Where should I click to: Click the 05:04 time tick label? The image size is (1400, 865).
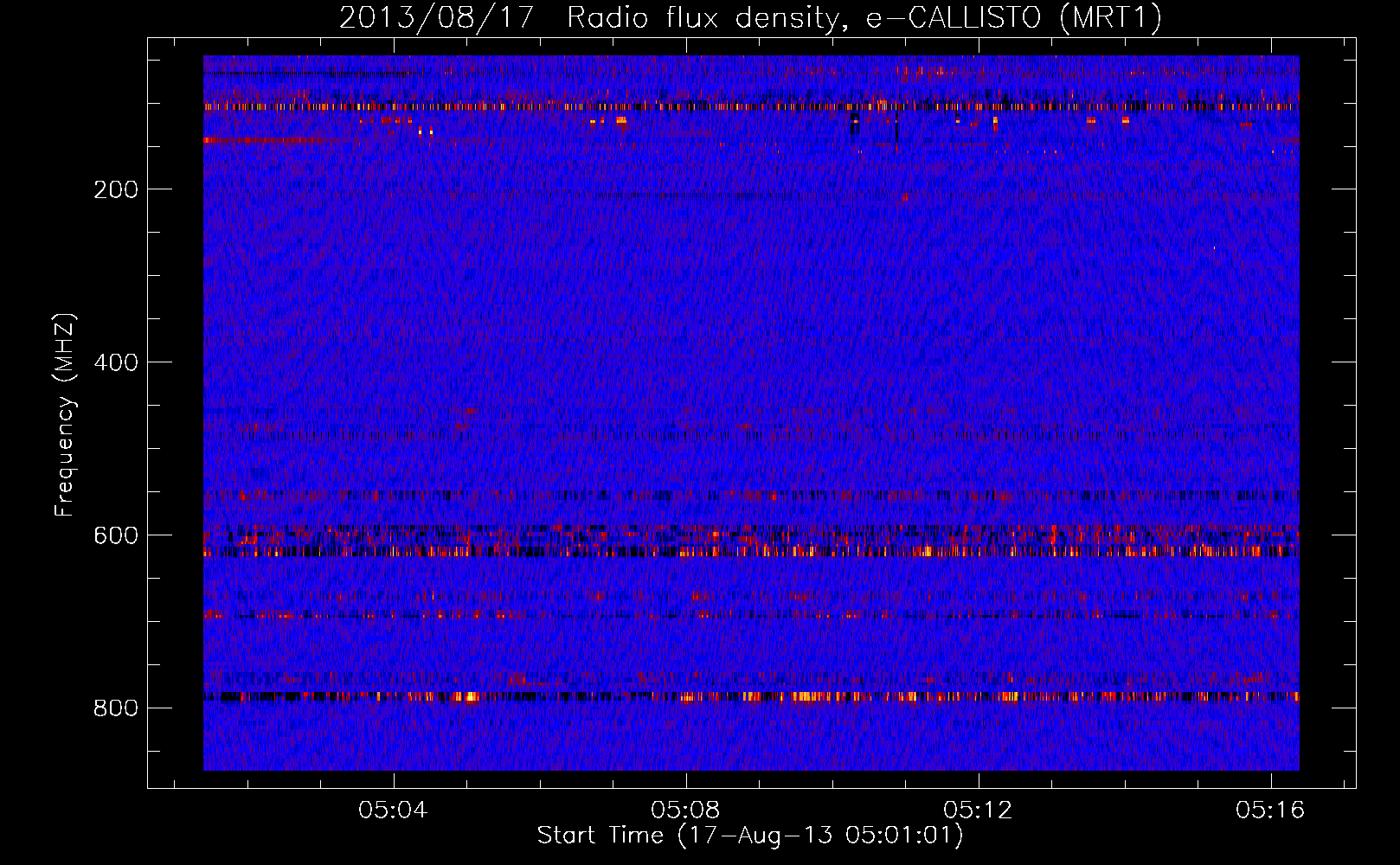click(393, 811)
